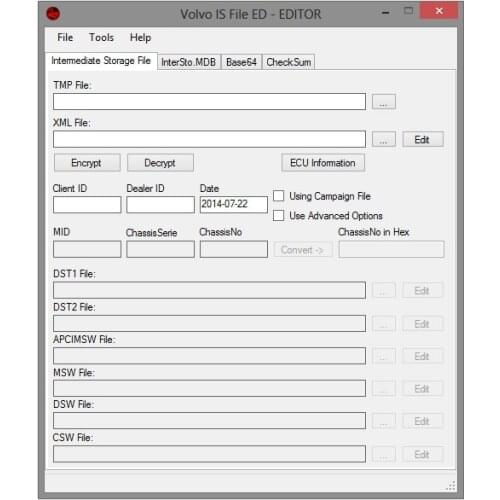The width and height of the screenshot is (500, 500).
Task: Browse for a DST2 File
Action: click(384, 323)
